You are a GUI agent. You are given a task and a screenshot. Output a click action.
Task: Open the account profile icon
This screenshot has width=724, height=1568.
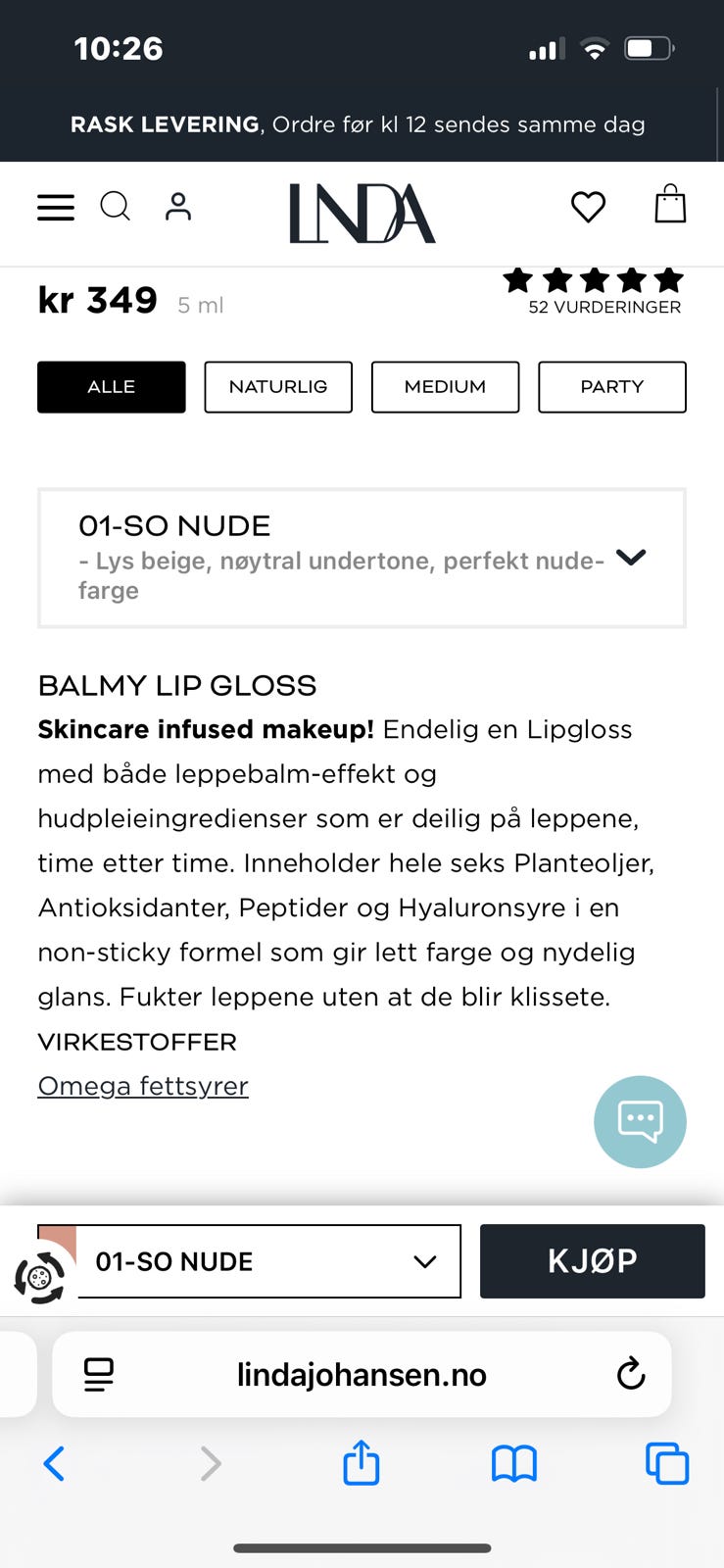[177, 207]
